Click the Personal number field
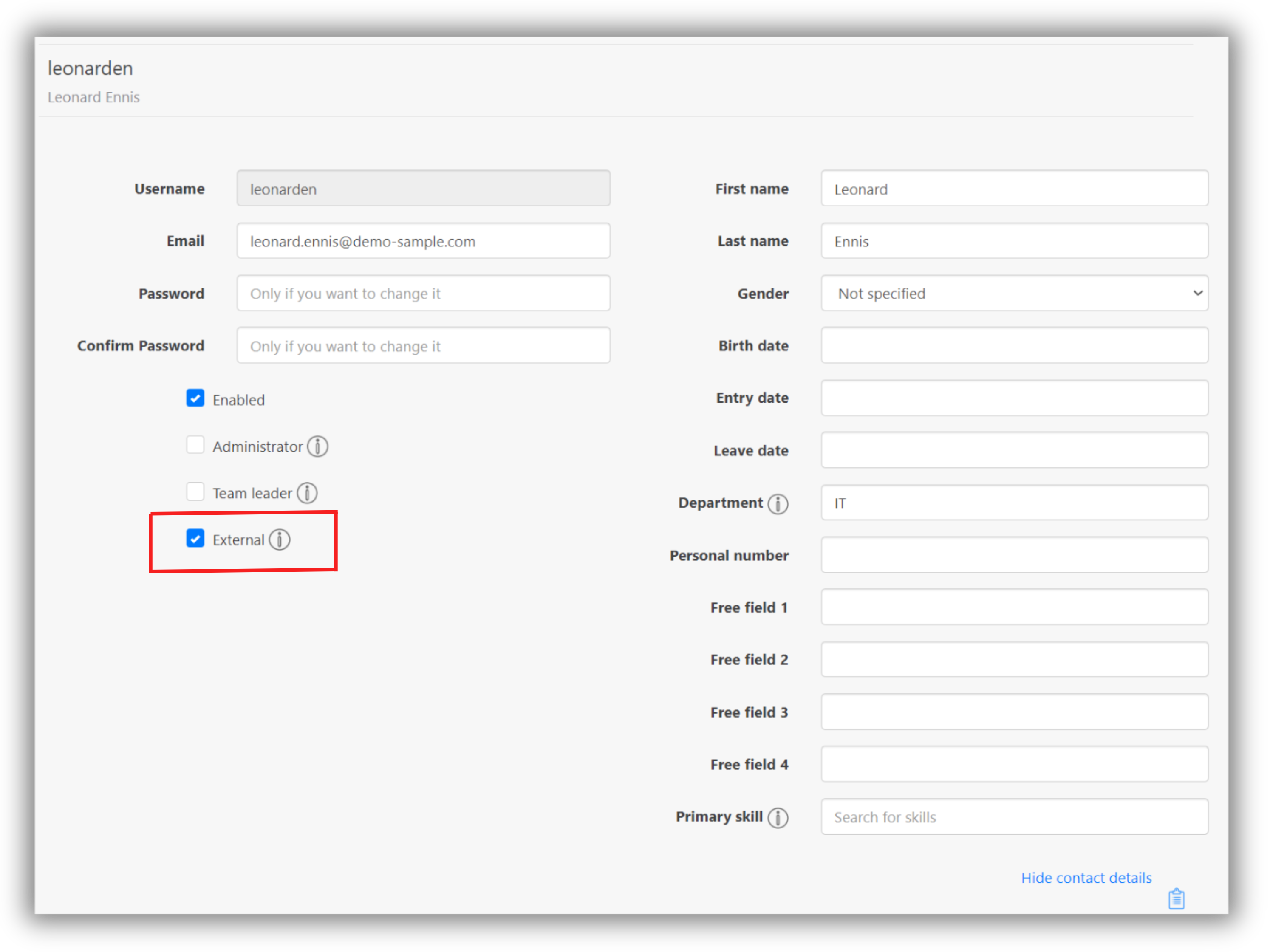 [x=1014, y=555]
